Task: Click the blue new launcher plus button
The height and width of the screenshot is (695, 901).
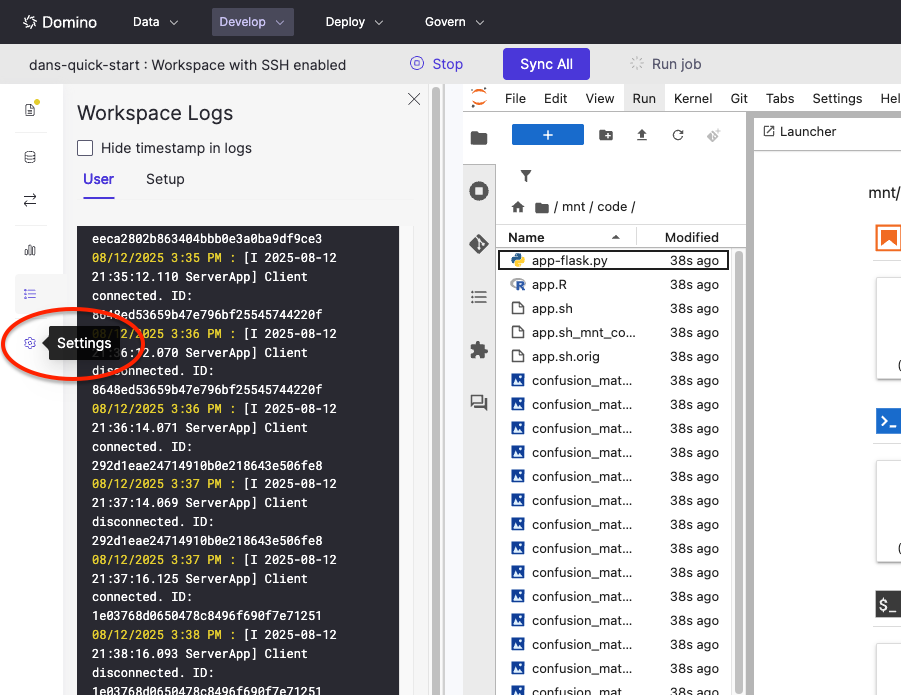Action: click(x=548, y=135)
